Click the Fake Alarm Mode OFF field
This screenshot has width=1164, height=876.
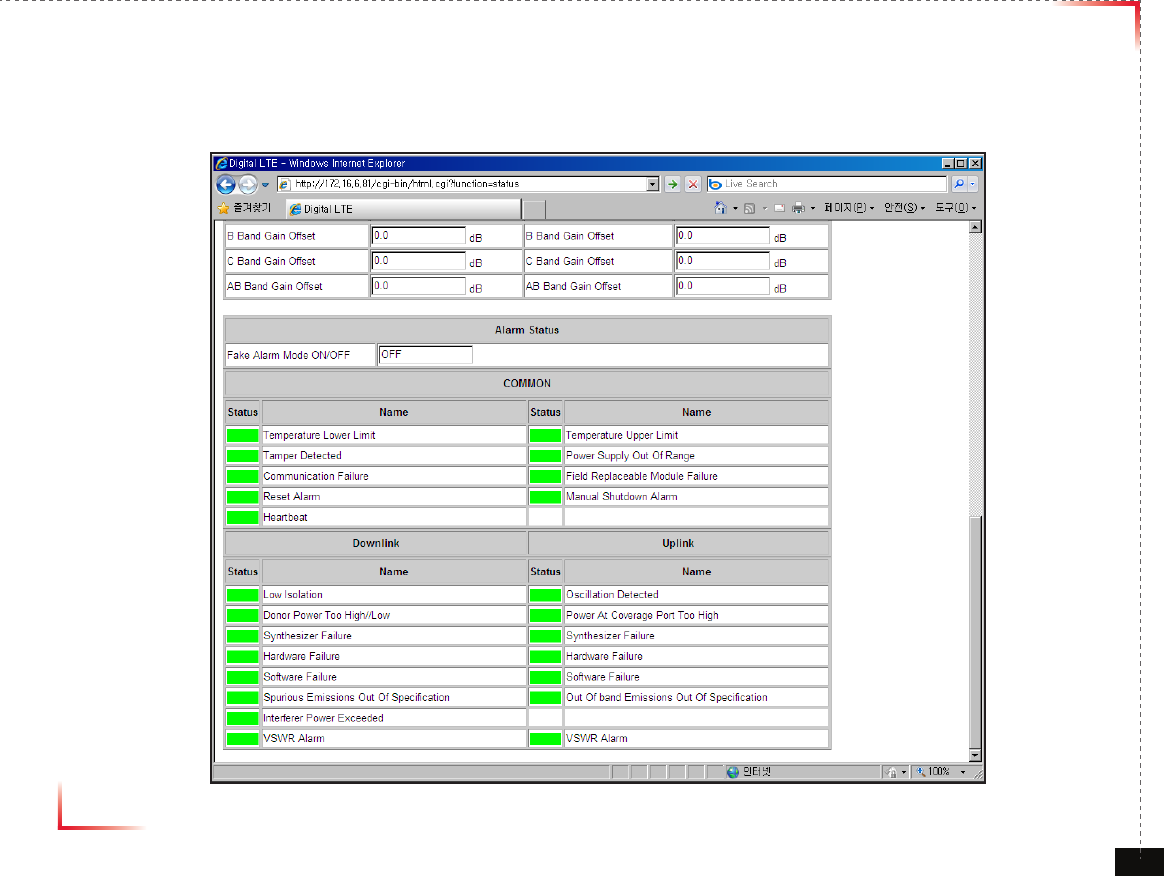(x=425, y=355)
